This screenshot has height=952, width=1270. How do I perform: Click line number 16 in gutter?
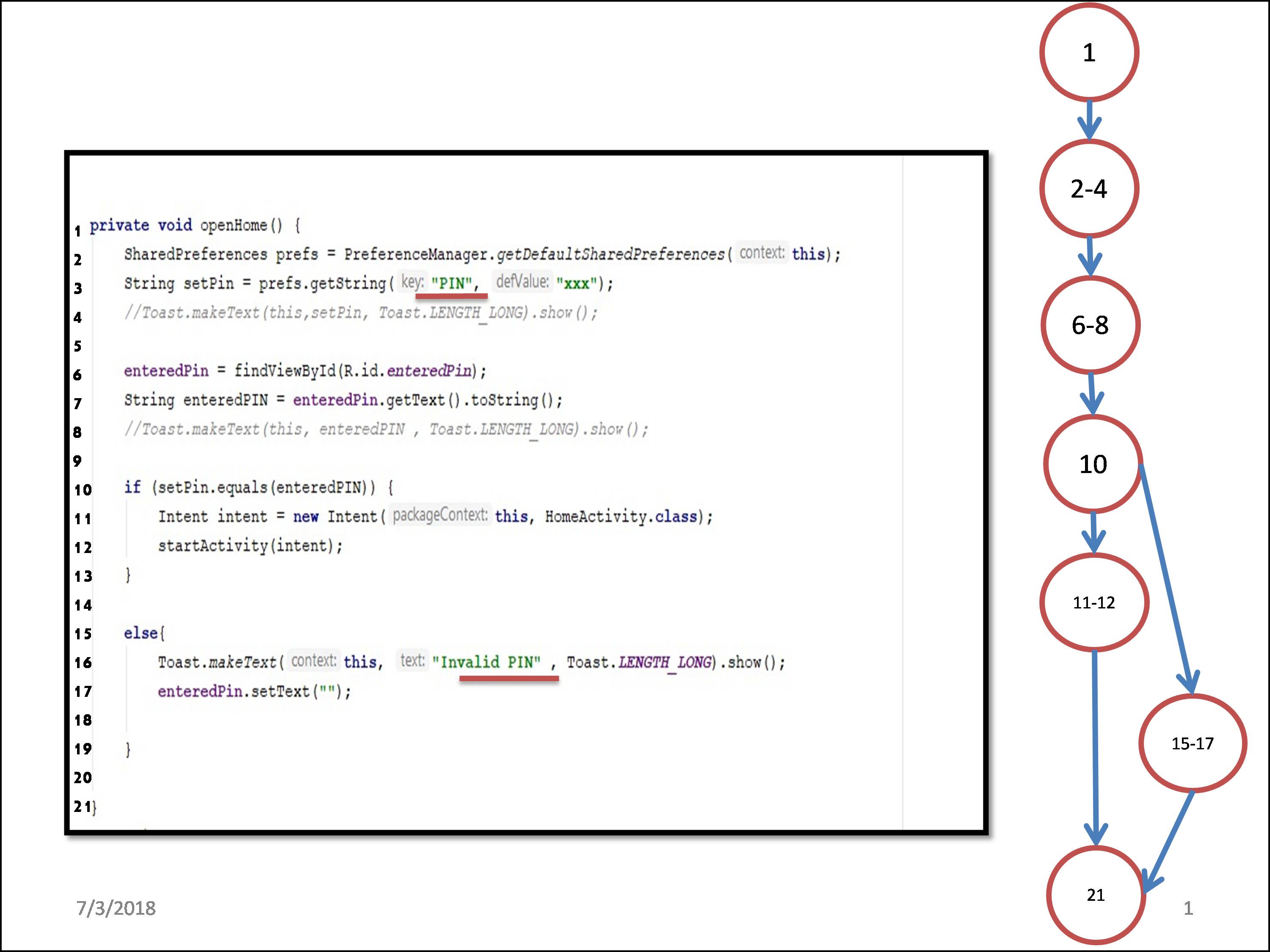click(x=83, y=663)
